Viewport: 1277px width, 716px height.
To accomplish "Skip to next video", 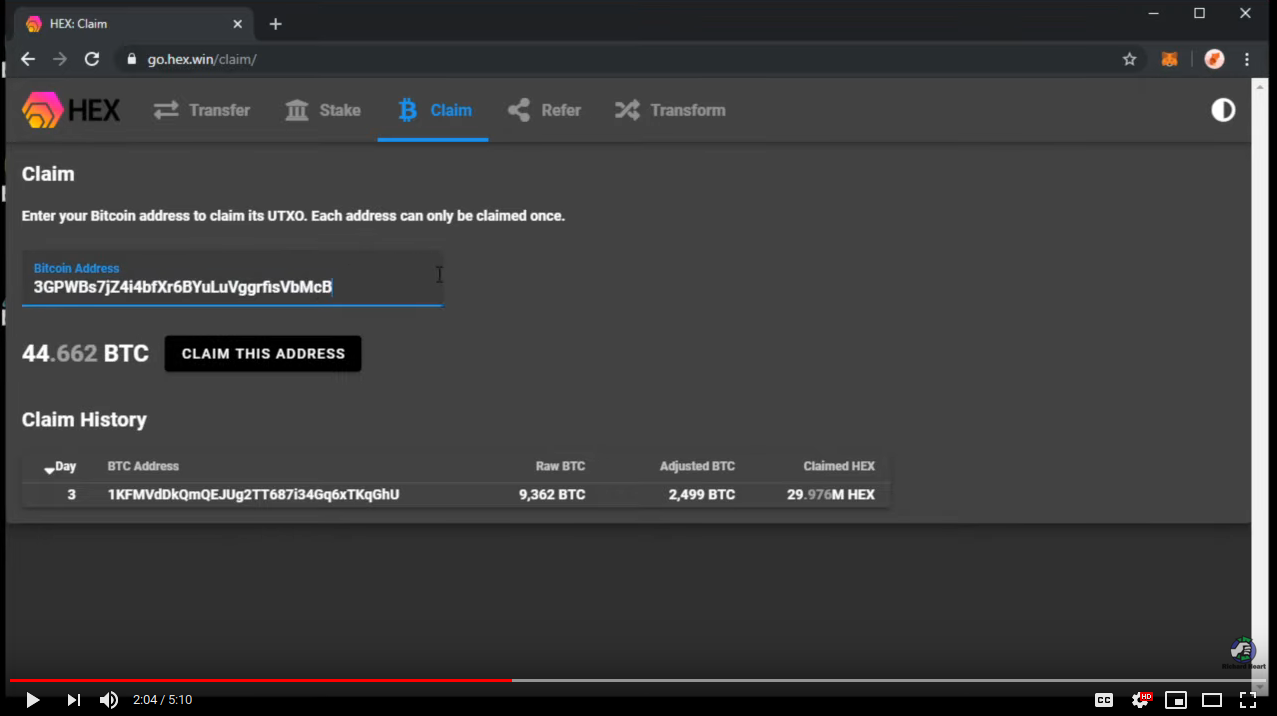I will [x=73, y=700].
